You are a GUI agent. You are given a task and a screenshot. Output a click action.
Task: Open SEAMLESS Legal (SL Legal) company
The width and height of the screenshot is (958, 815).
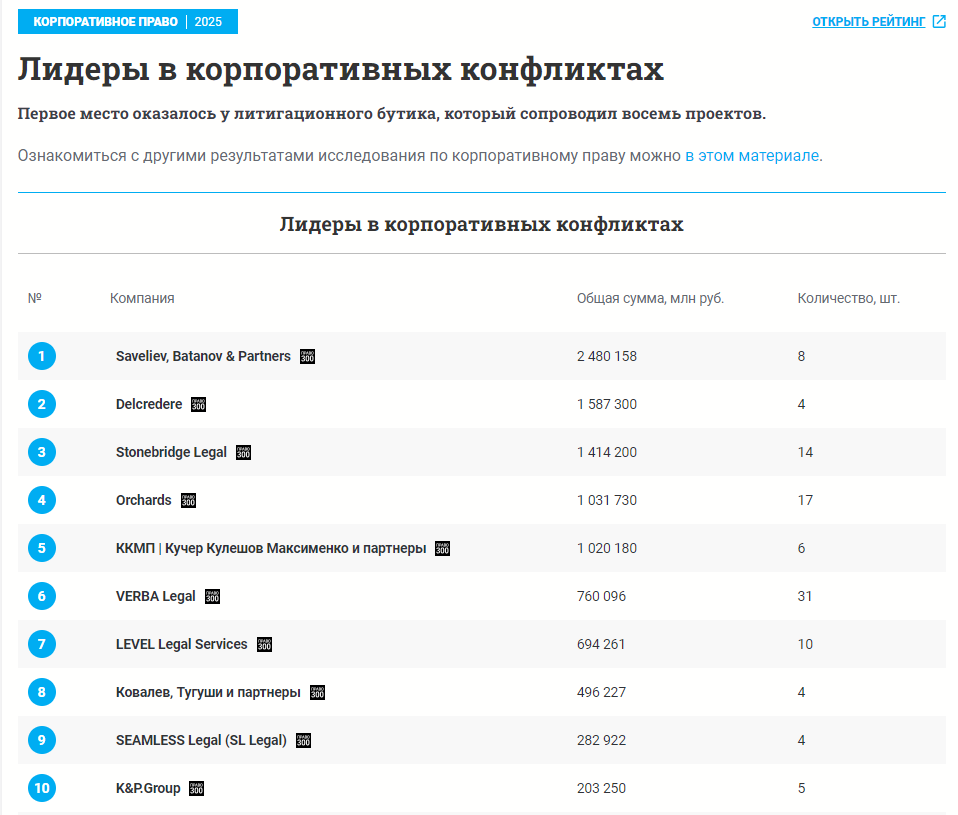click(201, 740)
